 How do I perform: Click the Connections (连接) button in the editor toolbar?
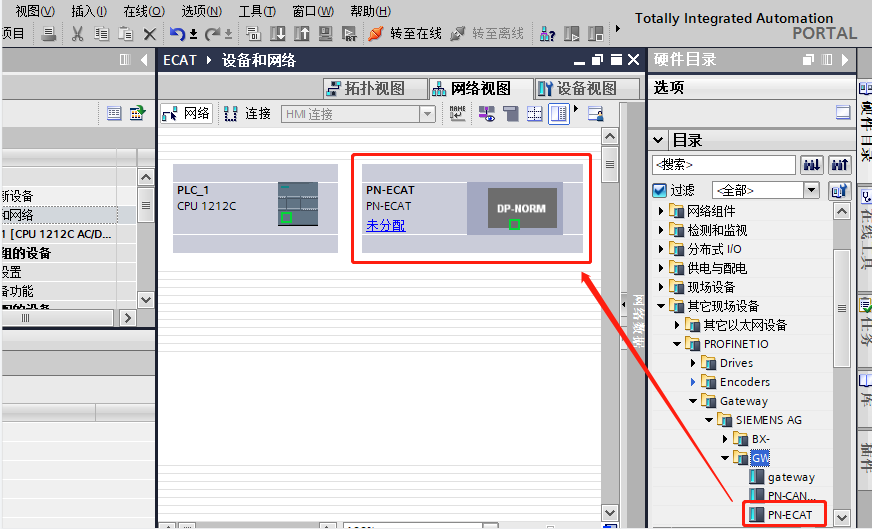248,114
